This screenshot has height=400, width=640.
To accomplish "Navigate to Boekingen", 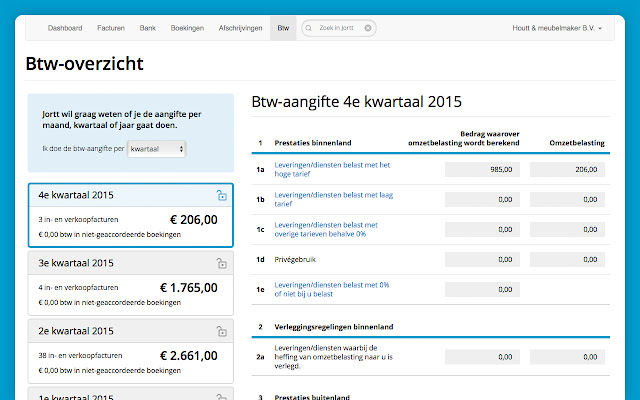I will point(187,28).
